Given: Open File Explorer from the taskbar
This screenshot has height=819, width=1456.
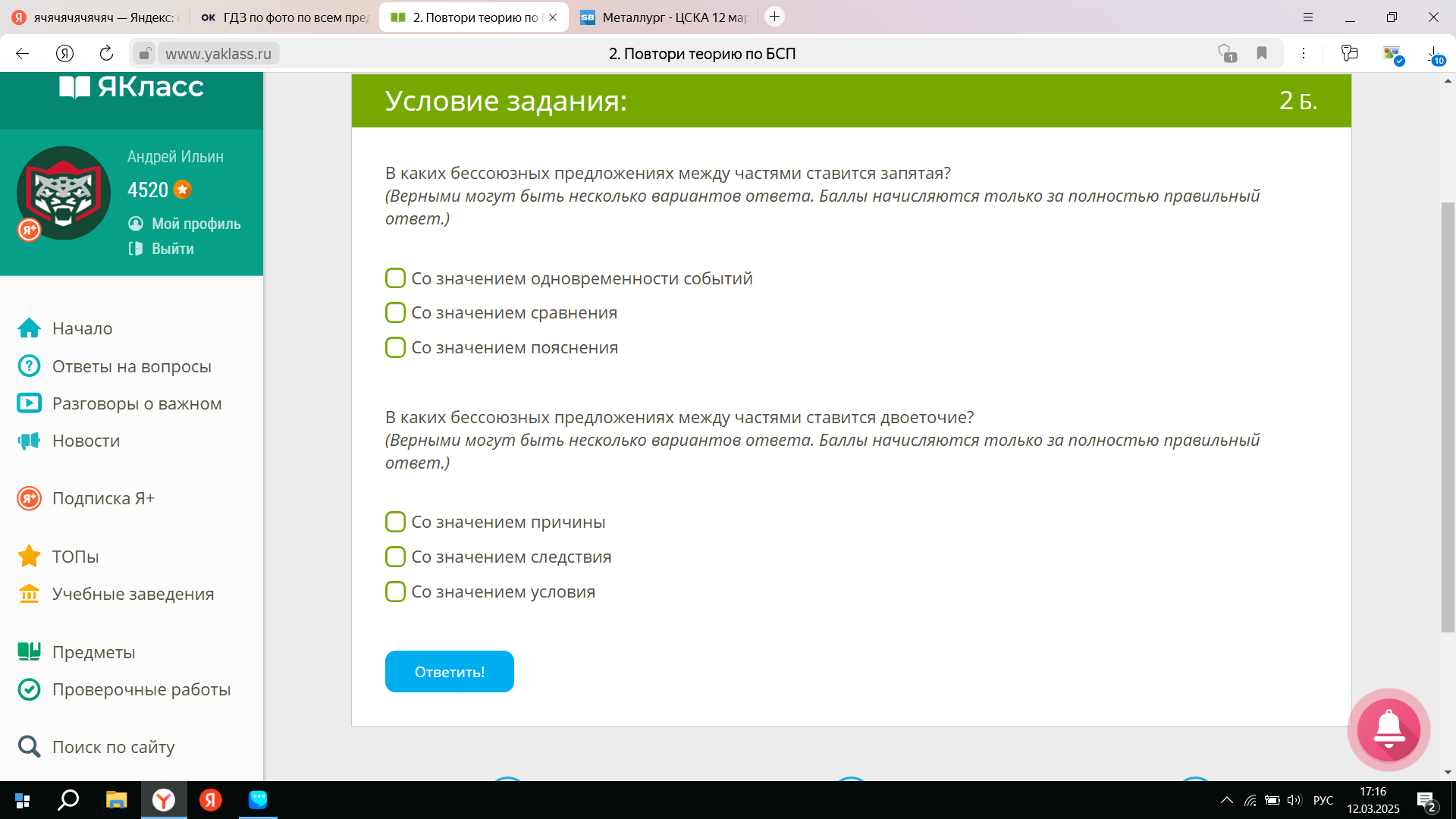Looking at the screenshot, I should pyautogui.click(x=116, y=800).
